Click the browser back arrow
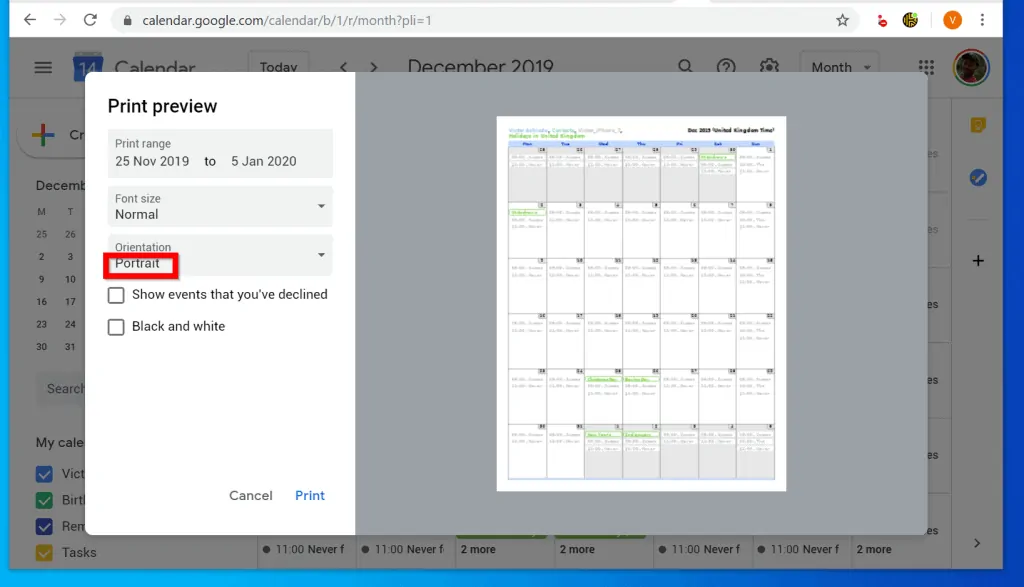The width and height of the screenshot is (1024, 587). click(x=29, y=20)
